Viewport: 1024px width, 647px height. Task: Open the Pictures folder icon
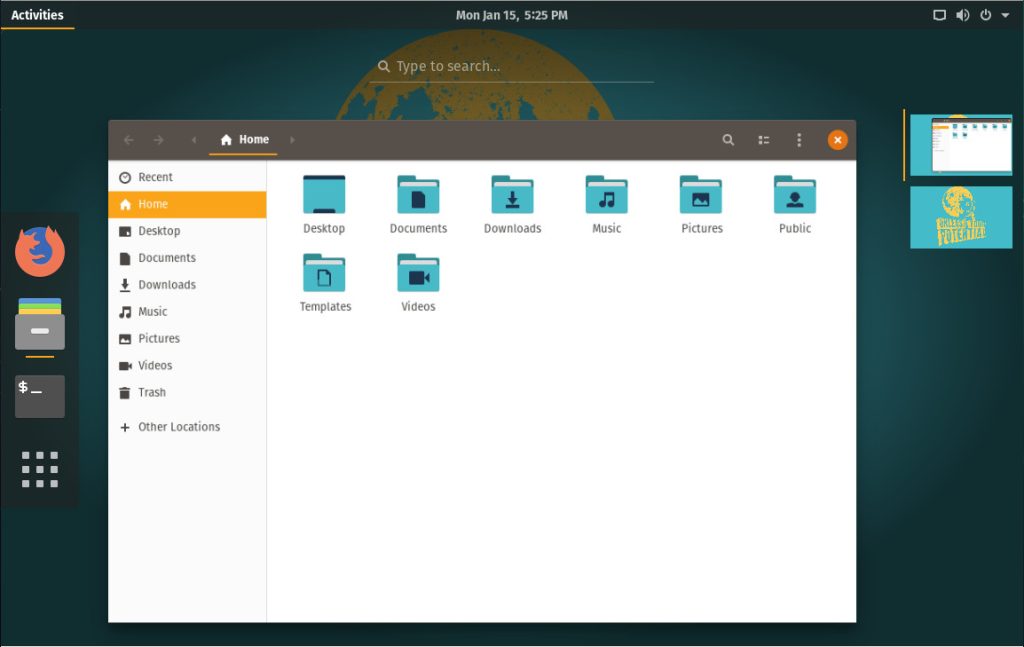pyautogui.click(x=701, y=195)
